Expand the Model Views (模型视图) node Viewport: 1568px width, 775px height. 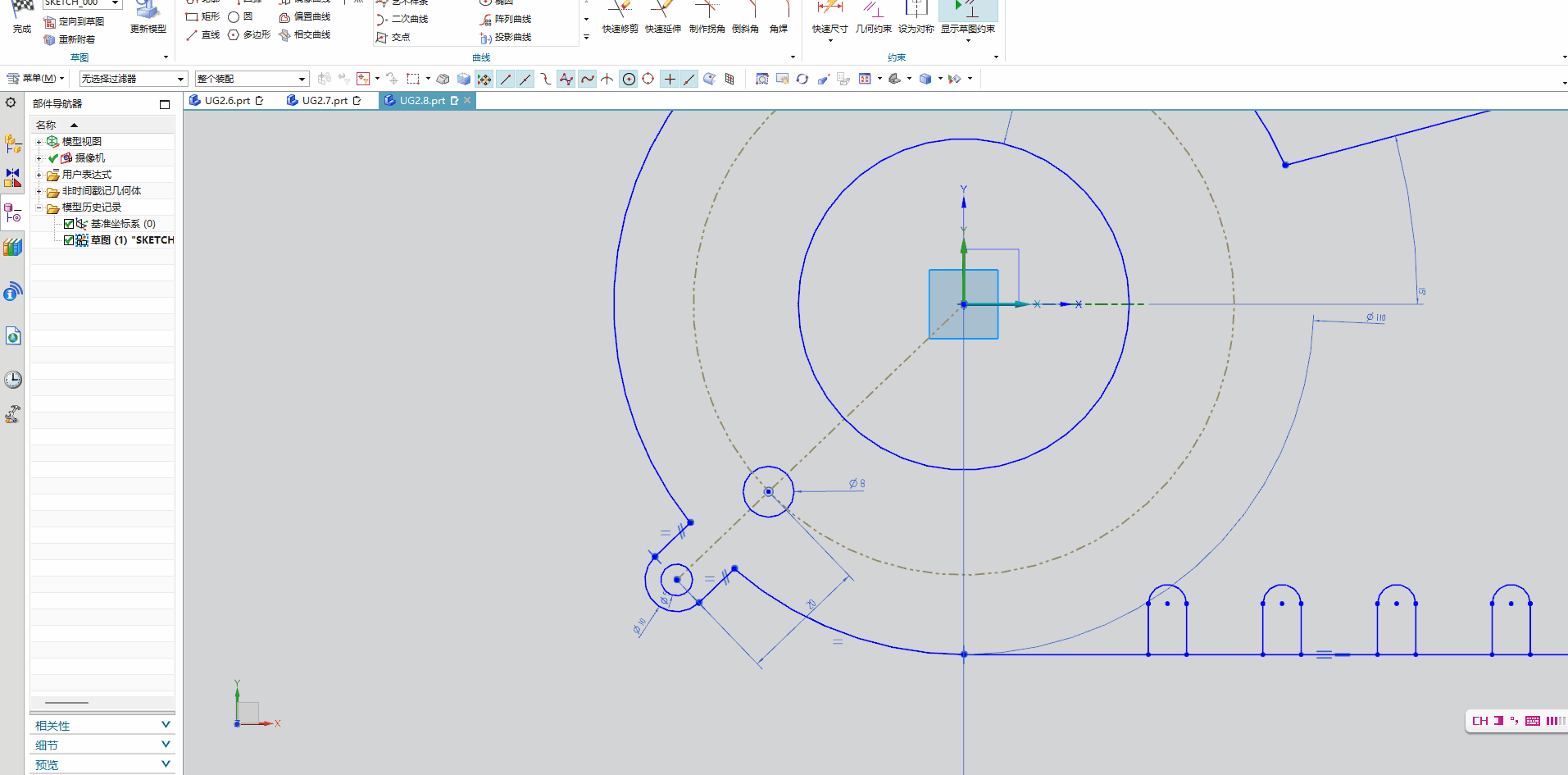coord(39,142)
